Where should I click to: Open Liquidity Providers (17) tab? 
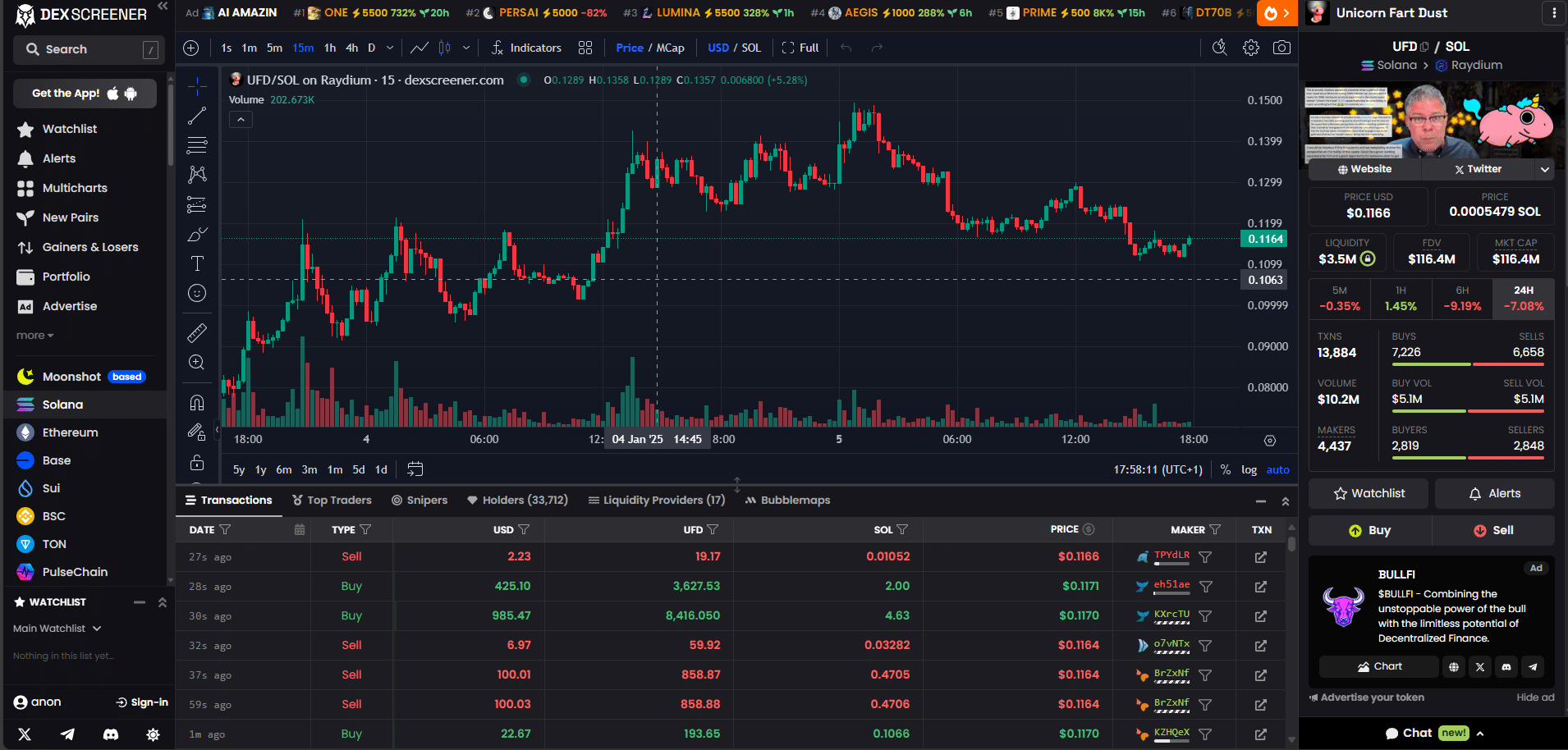657,500
